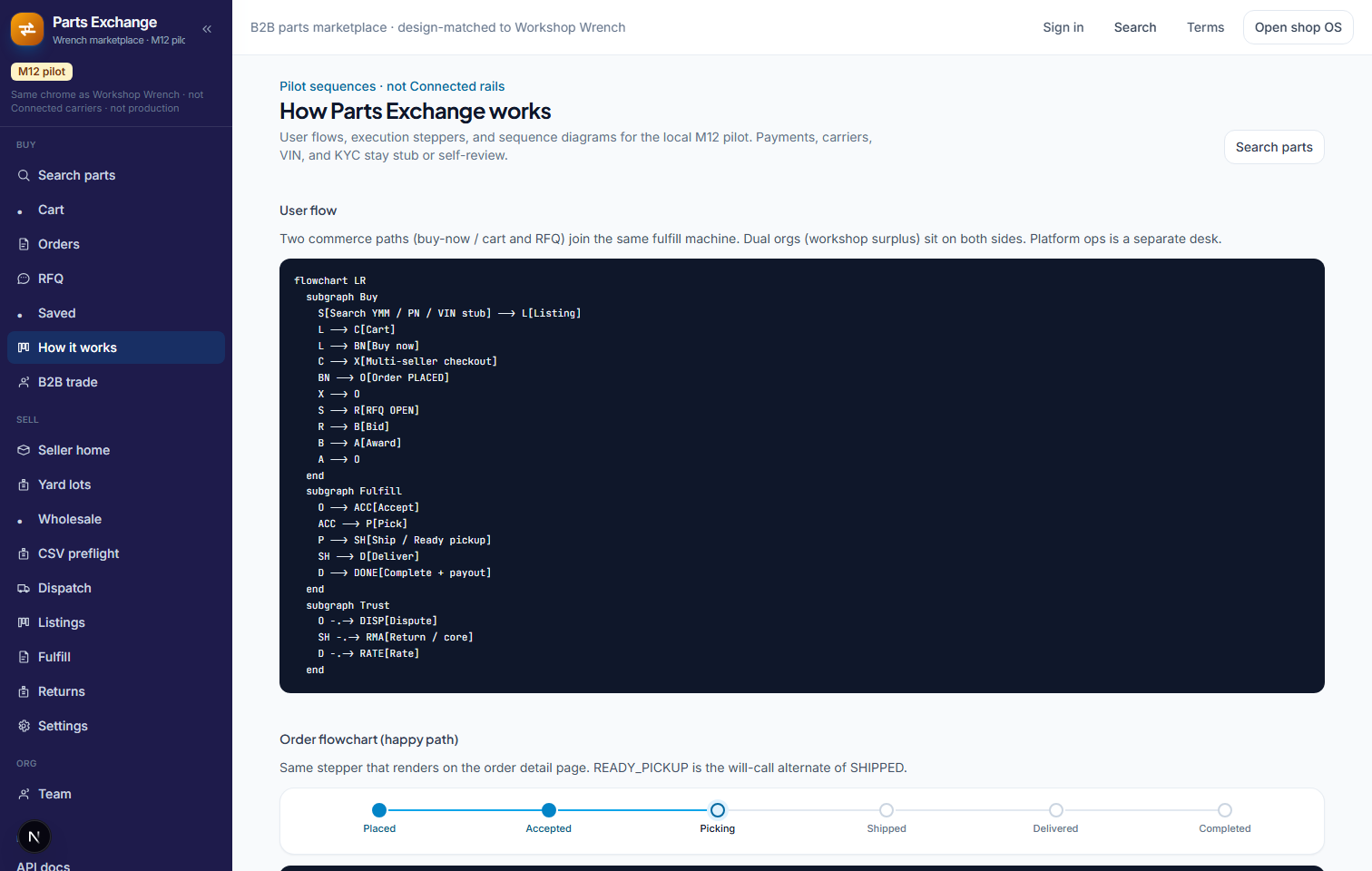
Task: Open Terms from the top bar
Action: pyautogui.click(x=1205, y=27)
